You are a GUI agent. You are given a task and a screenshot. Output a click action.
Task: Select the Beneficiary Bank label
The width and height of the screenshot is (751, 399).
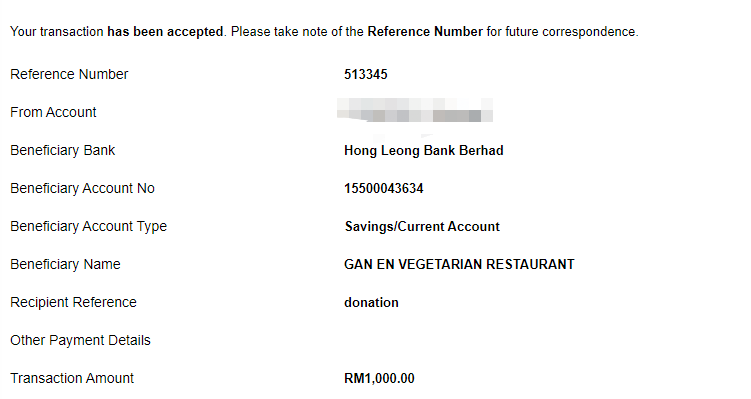[x=62, y=150]
